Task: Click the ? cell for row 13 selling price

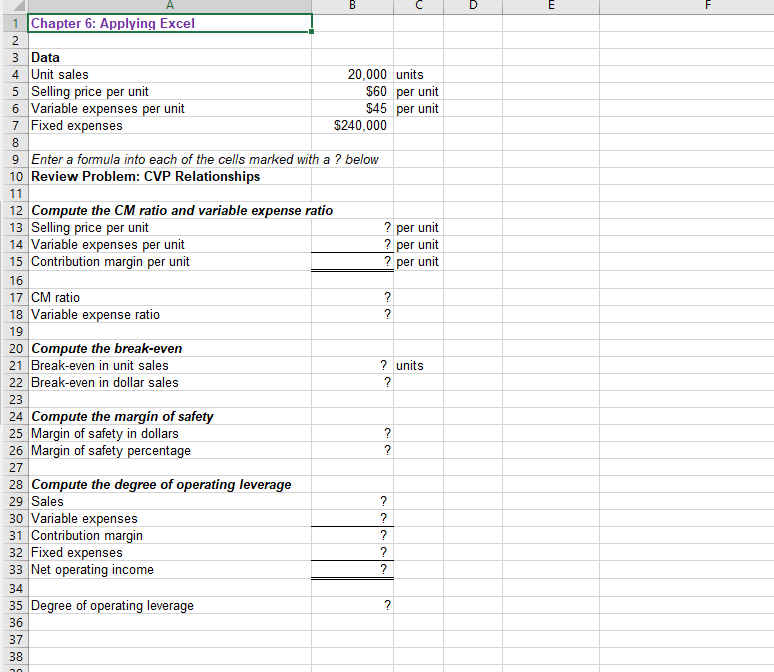Action: click(352, 228)
